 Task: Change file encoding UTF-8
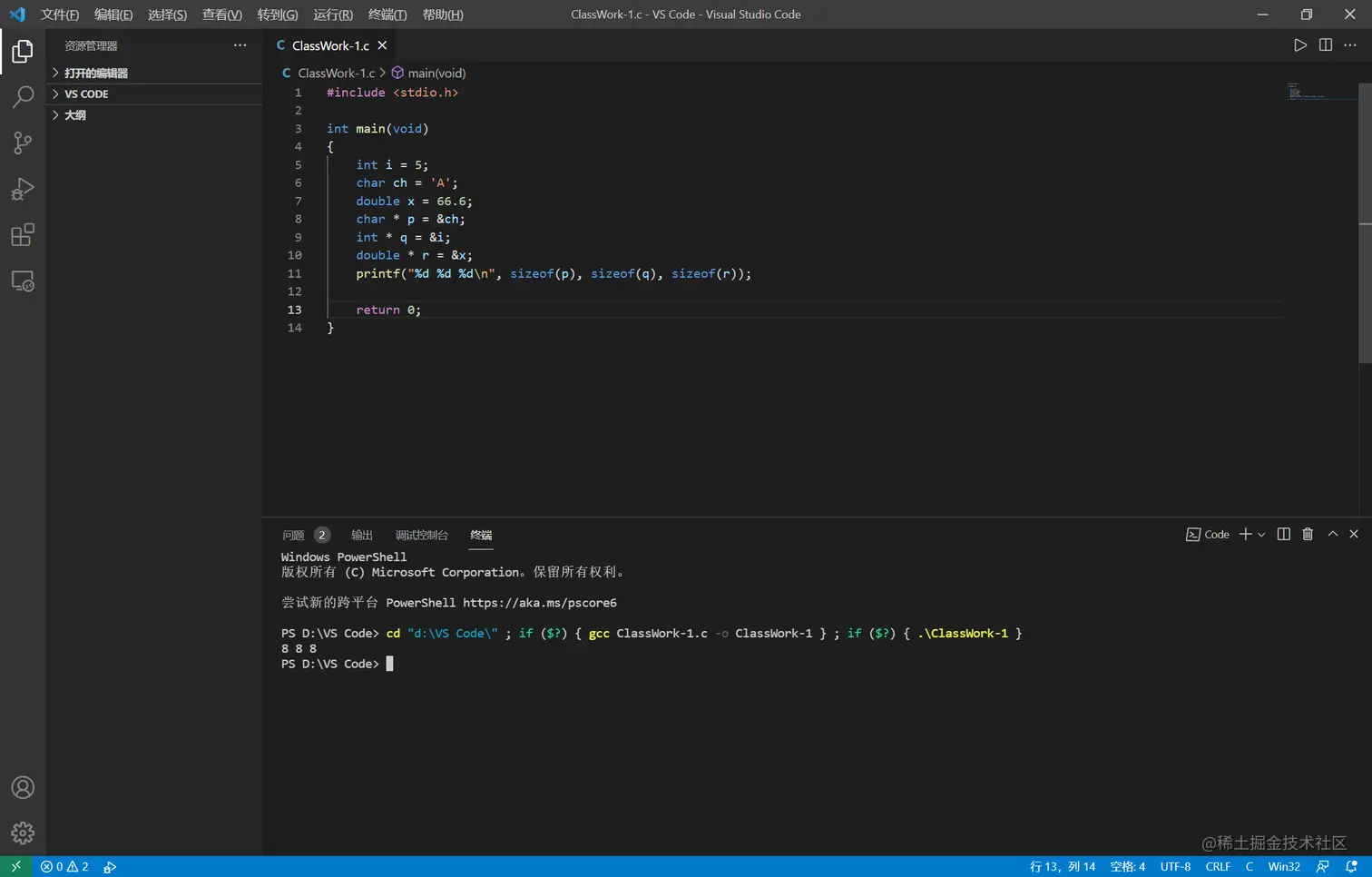click(1175, 866)
